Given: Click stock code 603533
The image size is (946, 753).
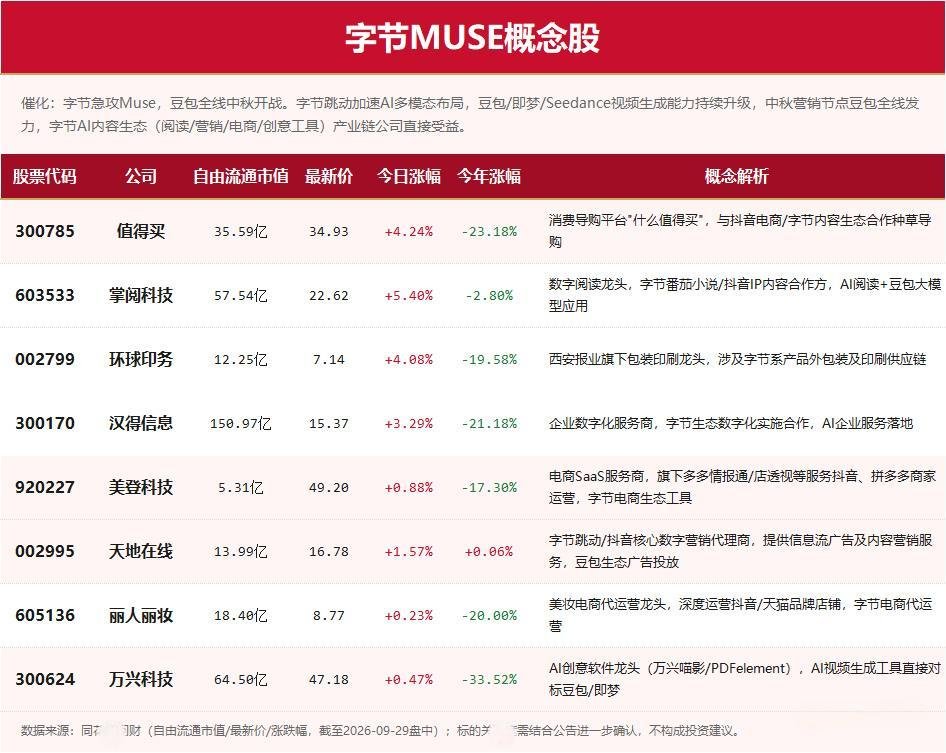Looking at the screenshot, I should [45, 295].
